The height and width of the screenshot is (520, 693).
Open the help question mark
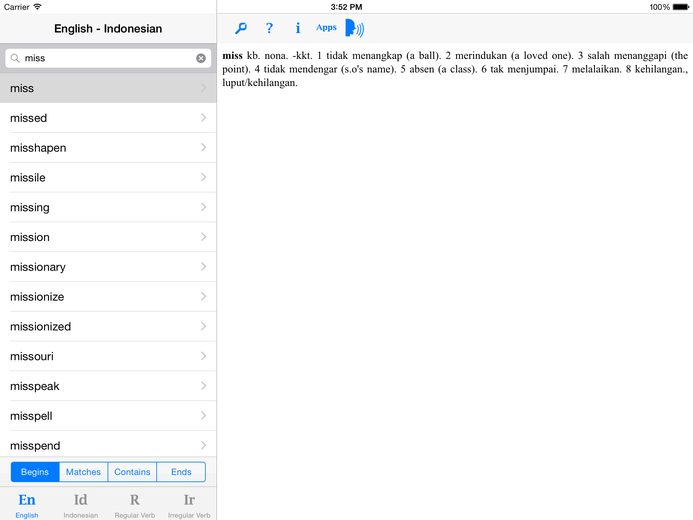click(269, 28)
